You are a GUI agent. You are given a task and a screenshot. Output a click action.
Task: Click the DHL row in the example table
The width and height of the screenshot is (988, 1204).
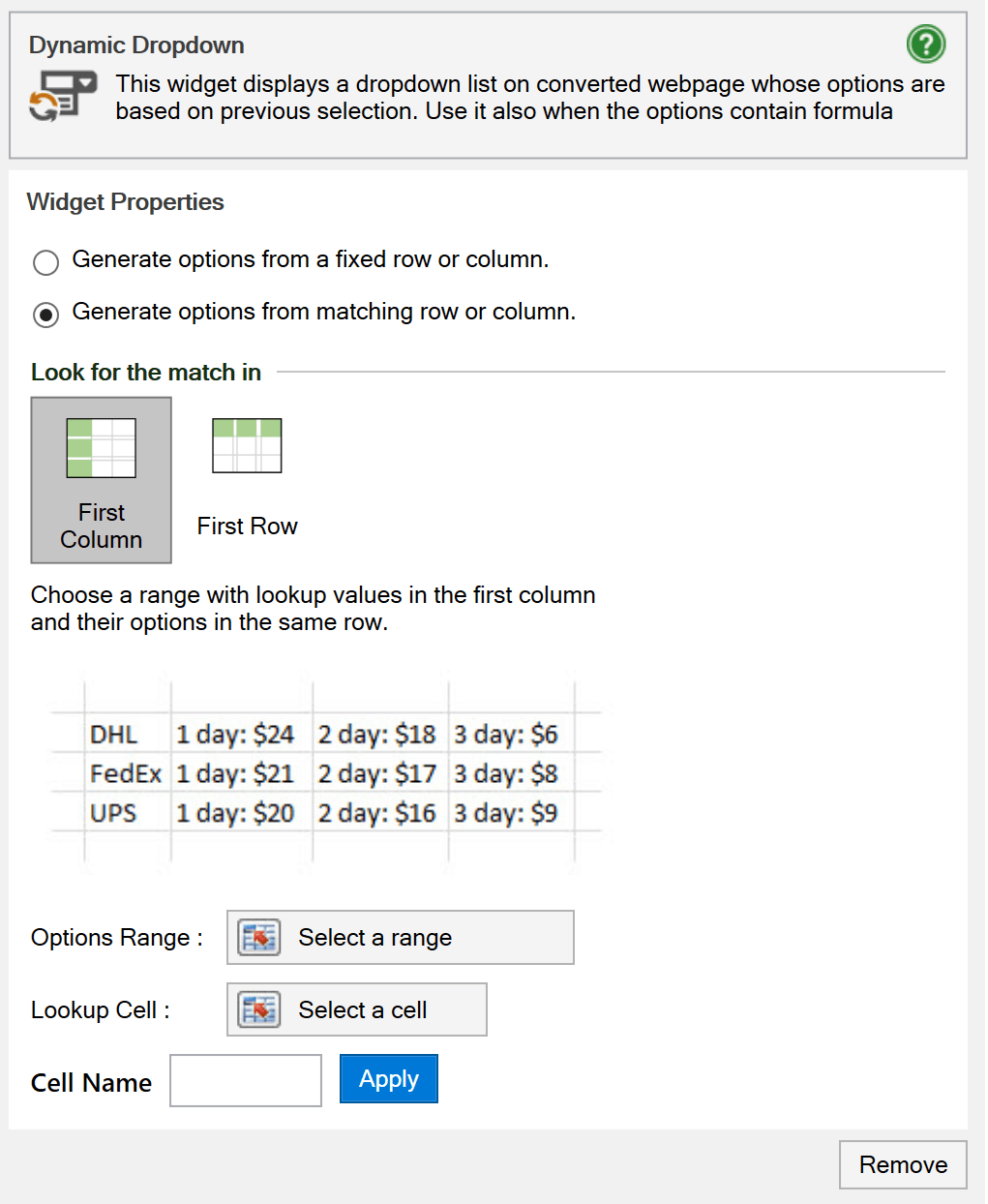[114, 734]
